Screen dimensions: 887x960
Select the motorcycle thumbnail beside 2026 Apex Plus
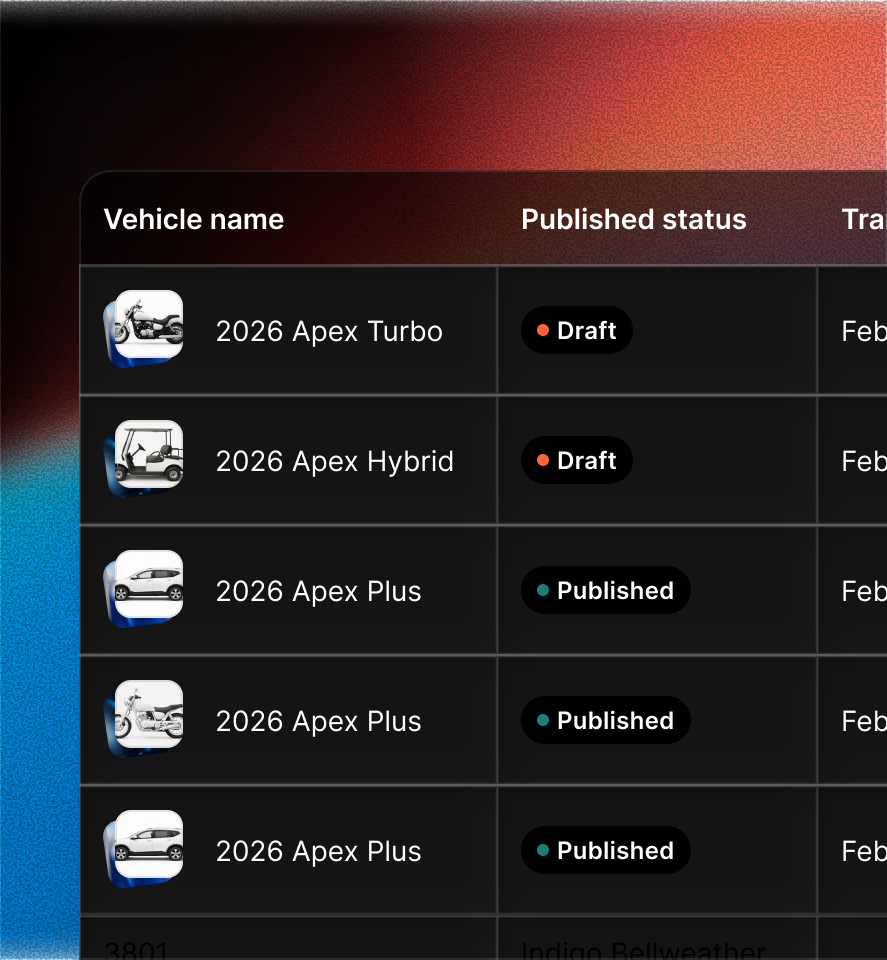[148, 715]
